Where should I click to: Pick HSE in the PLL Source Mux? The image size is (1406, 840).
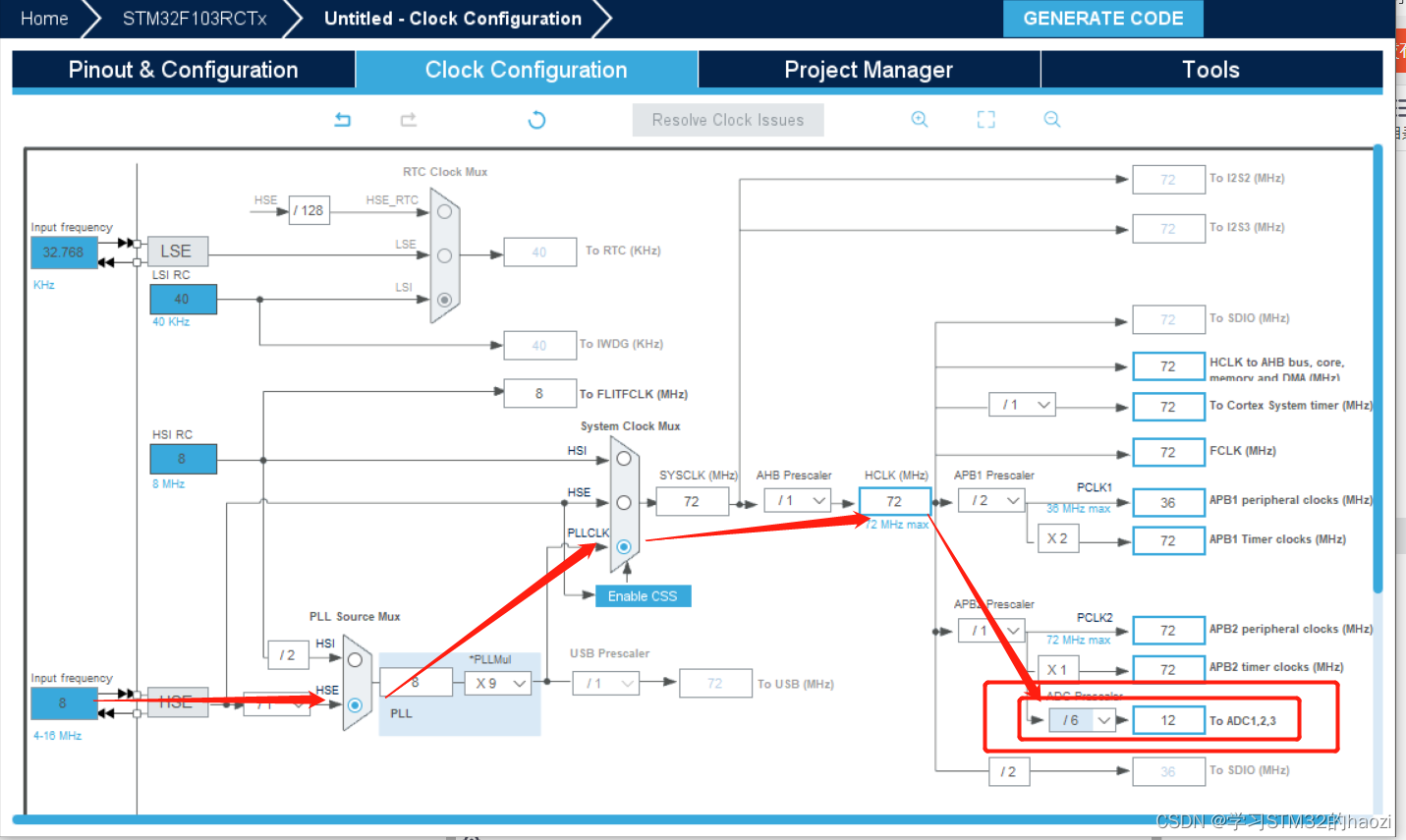(x=355, y=704)
